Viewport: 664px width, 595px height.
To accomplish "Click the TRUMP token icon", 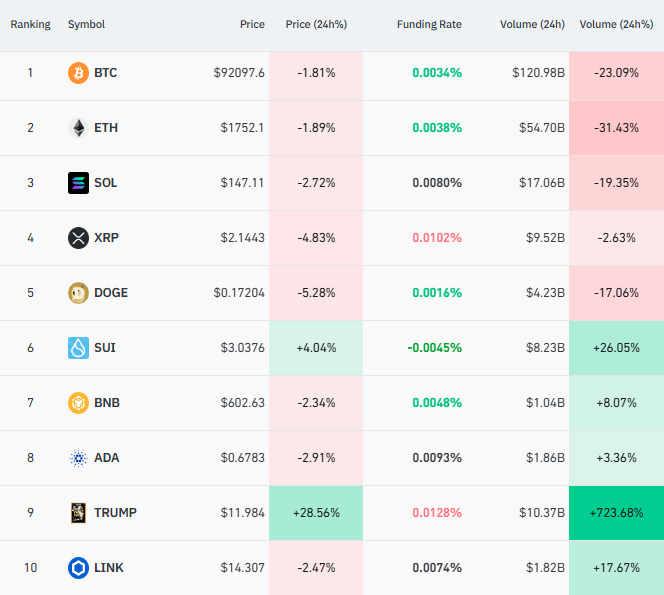I will click(x=78, y=513).
